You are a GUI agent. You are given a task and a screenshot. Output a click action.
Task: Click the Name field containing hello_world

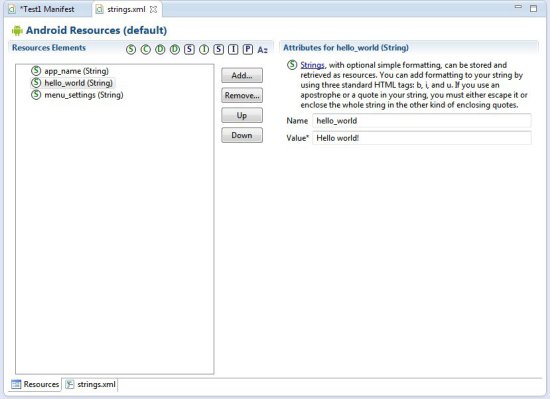click(422, 121)
